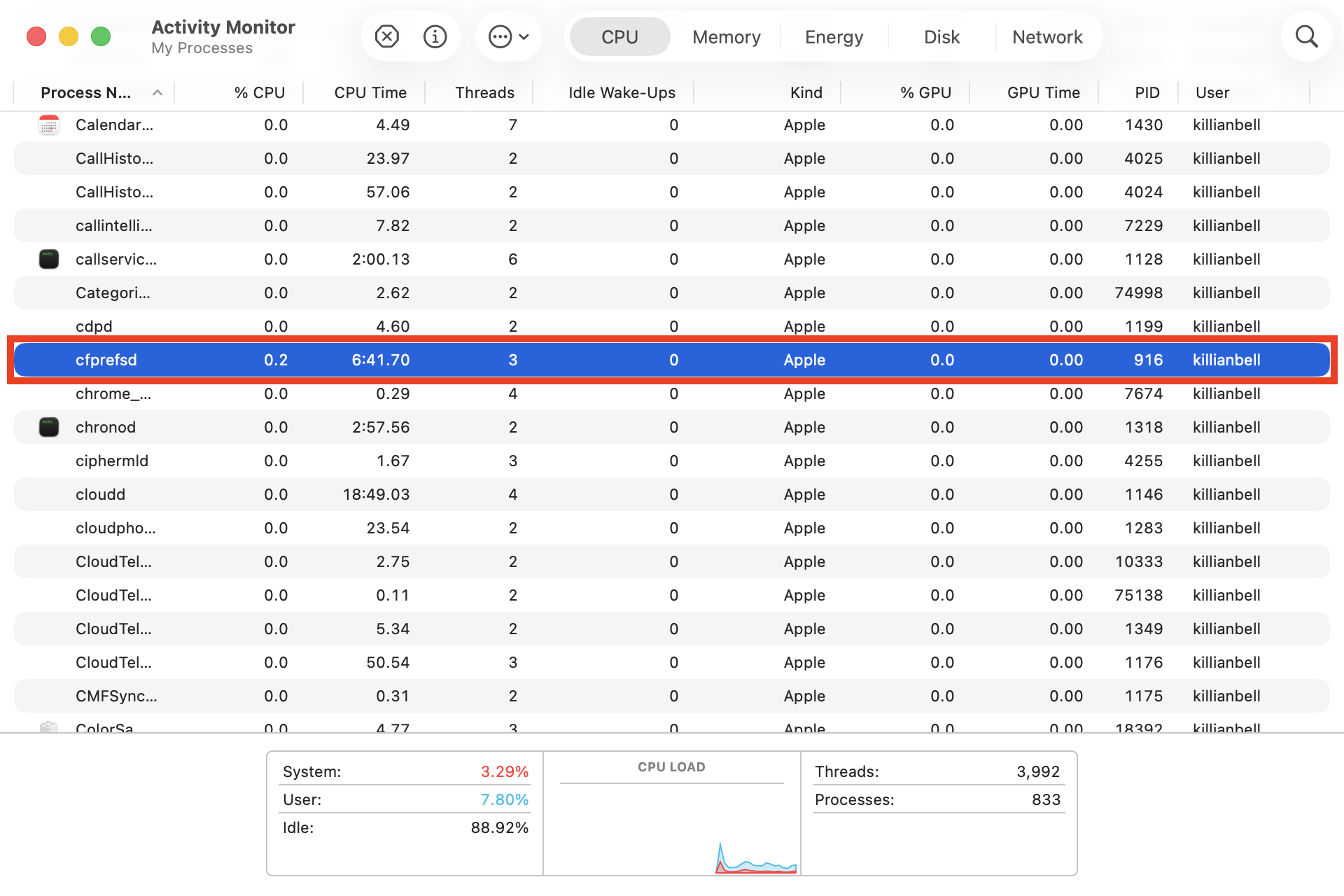1344x896 pixels.
Task: Toggle sorting by the % CPU column
Action: (259, 92)
